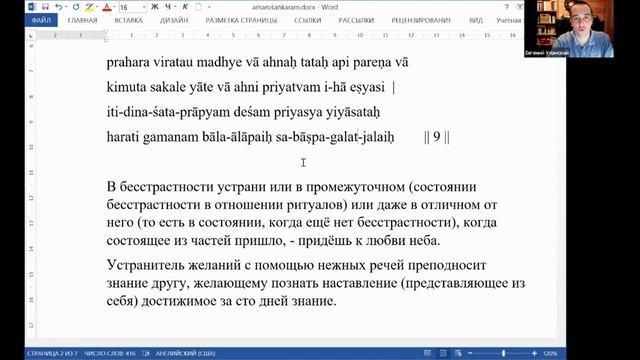Viewport: 640px width, 360px height.
Task: Click the word "Устранитель" in last paragraph
Action: [x=146, y=265]
